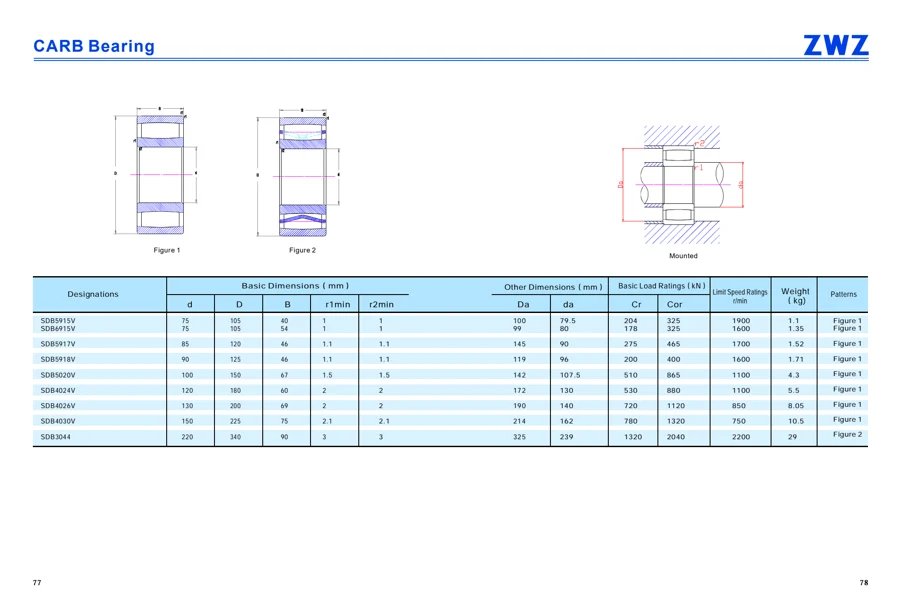
Task: Select the "B" width column sub-header
Action: click(x=288, y=304)
